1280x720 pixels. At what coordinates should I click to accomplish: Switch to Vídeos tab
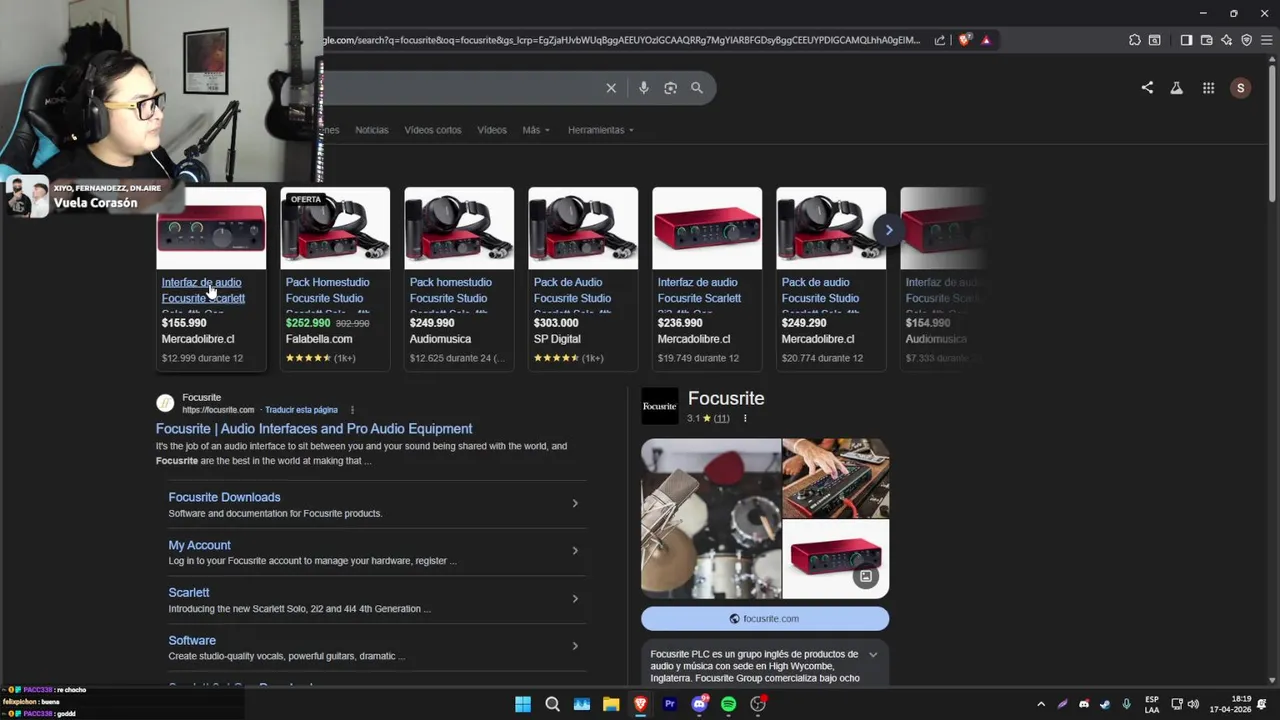click(x=492, y=130)
